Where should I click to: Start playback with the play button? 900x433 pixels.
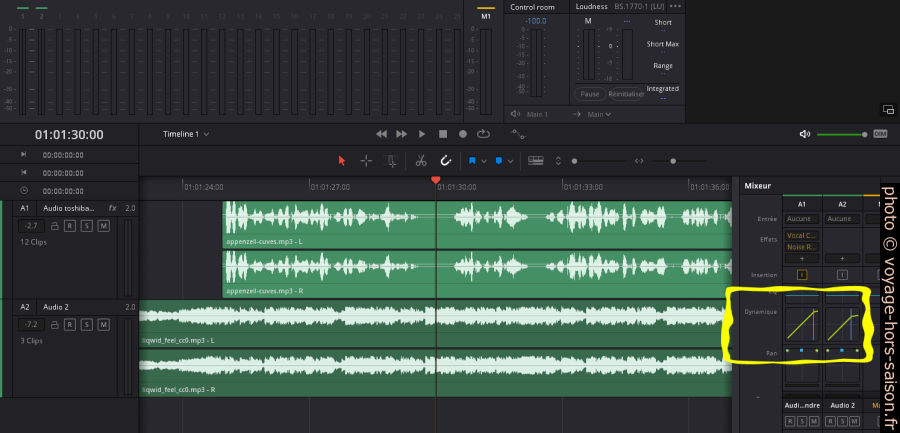[422, 134]
